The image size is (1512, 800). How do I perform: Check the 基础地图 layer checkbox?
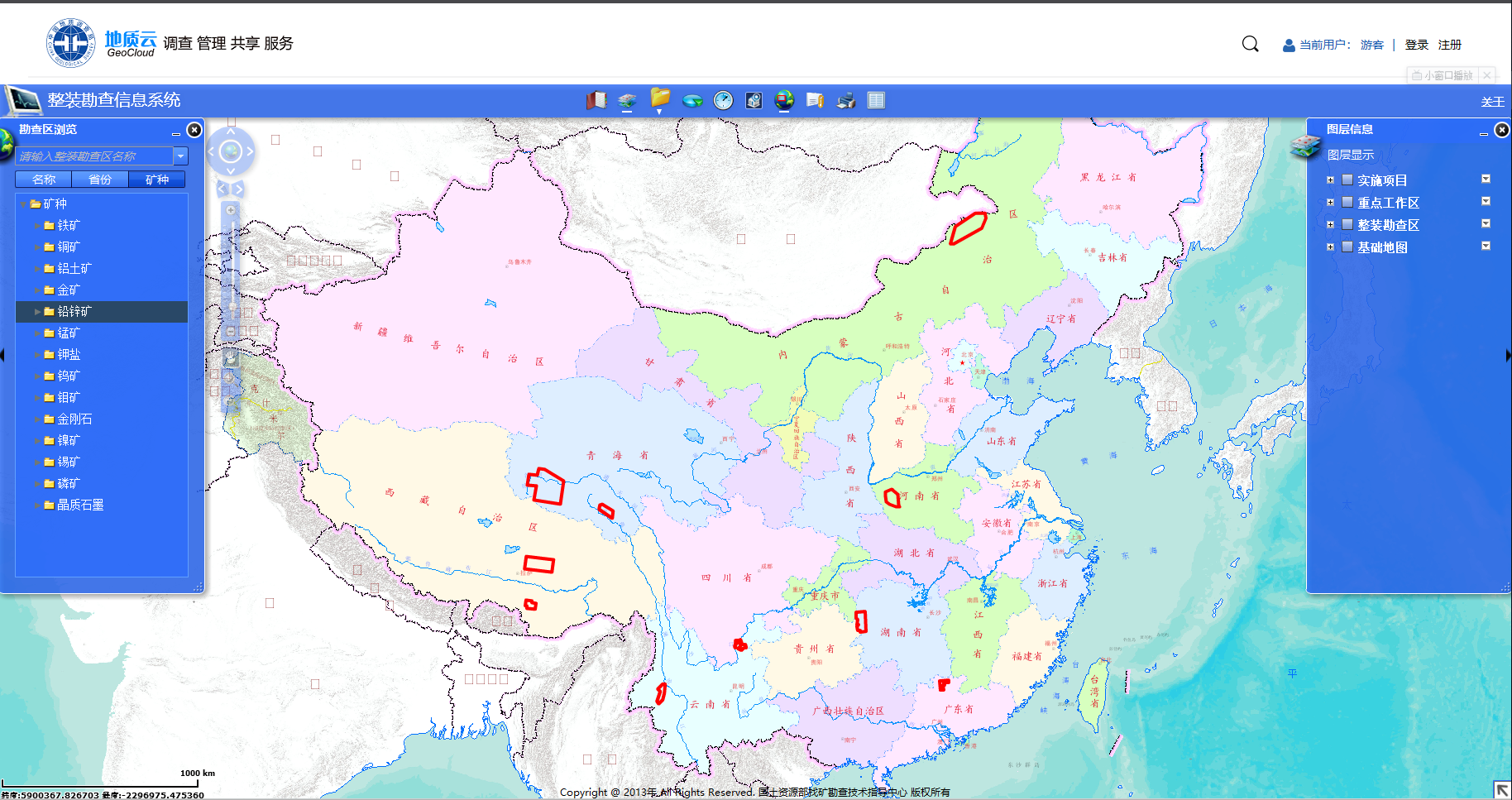pyautogui.click(x=1347, y=247)
